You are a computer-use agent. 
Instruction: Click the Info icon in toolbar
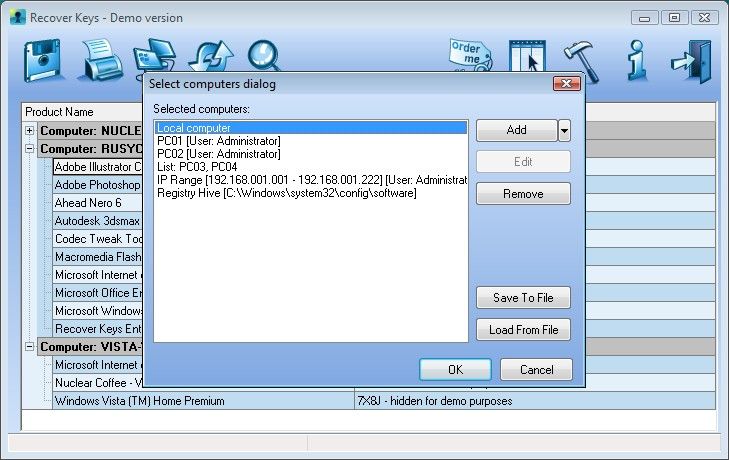point(636,62)
